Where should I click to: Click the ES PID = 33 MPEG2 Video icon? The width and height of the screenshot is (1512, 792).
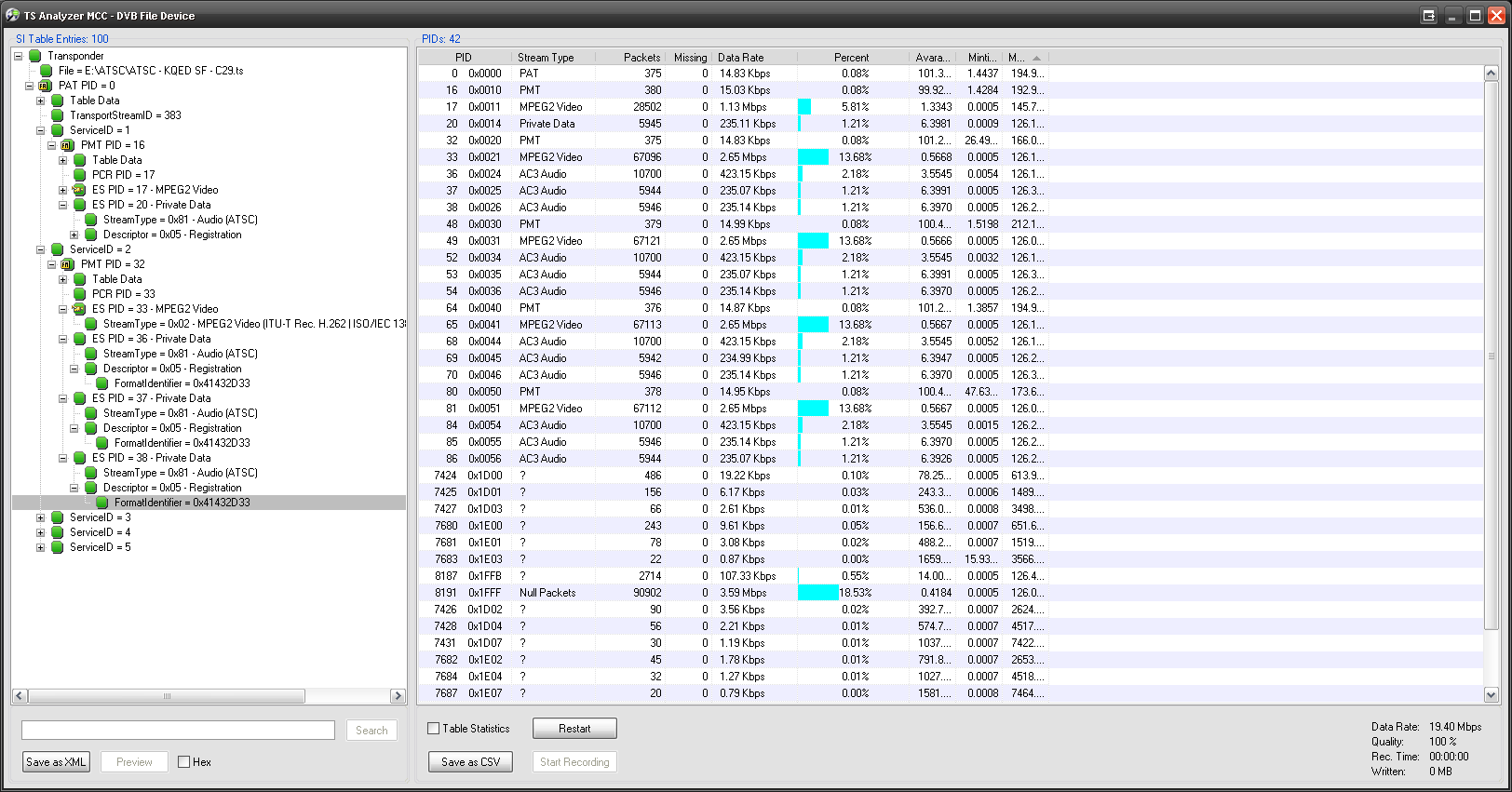(79, 309)
